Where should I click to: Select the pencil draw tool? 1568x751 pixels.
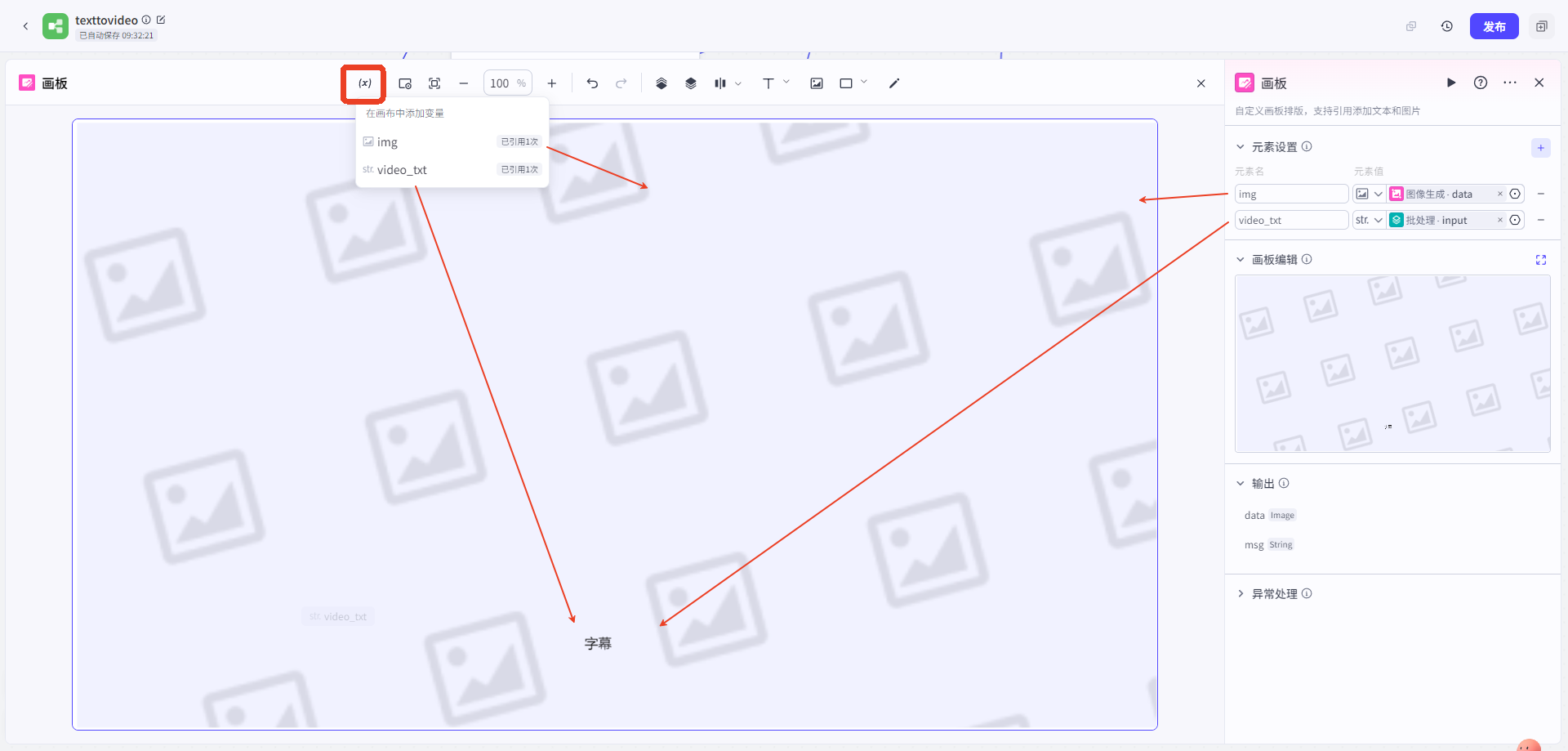click(x=894, y=83)
